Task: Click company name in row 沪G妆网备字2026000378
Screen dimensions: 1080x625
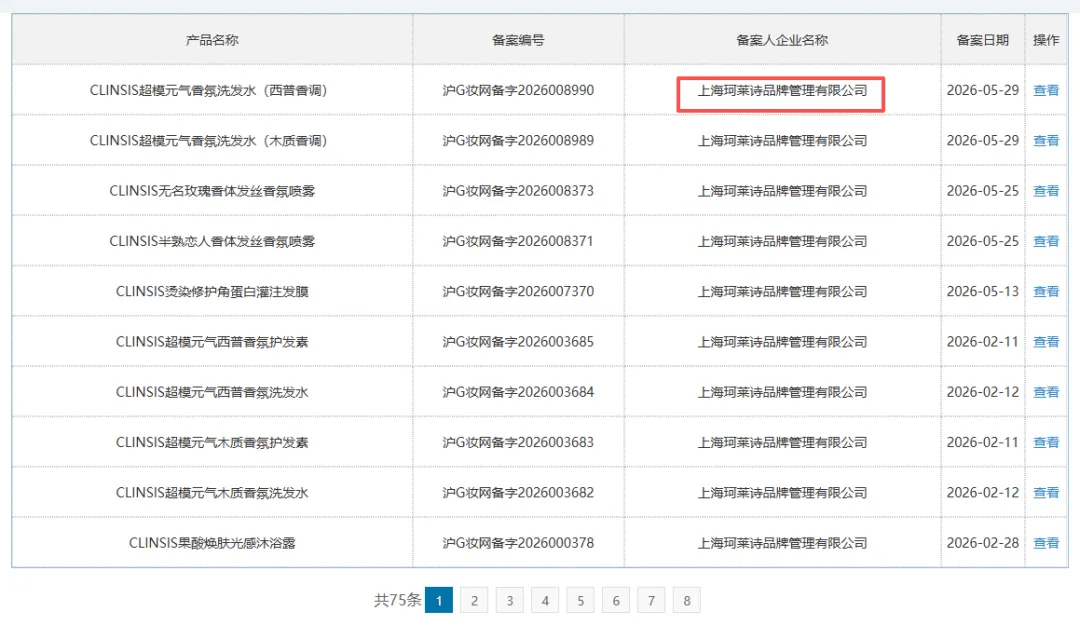Action: pos(782,543)
